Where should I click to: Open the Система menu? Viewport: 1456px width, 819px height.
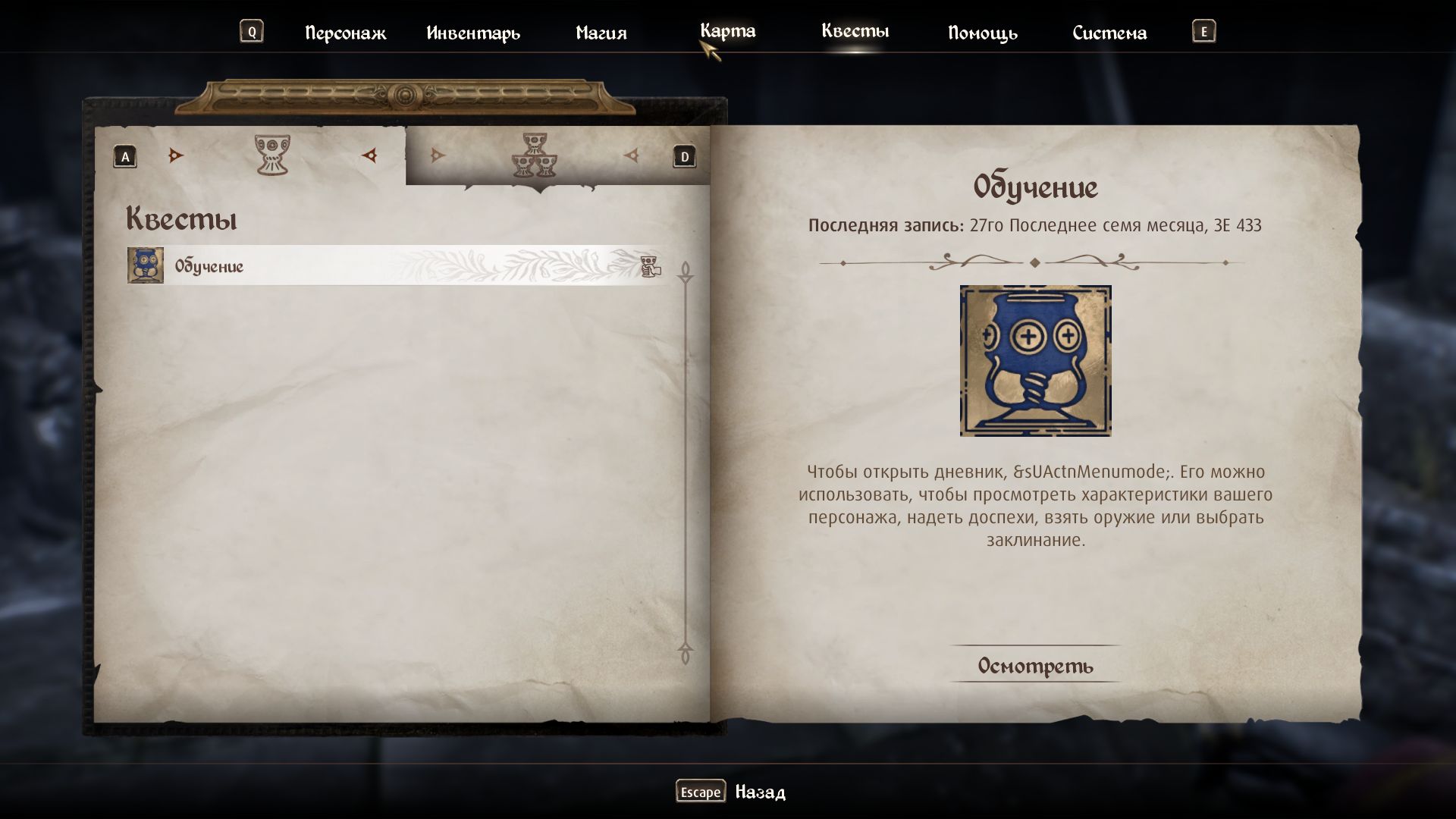pyautogui.click(x=1109, y=33)
